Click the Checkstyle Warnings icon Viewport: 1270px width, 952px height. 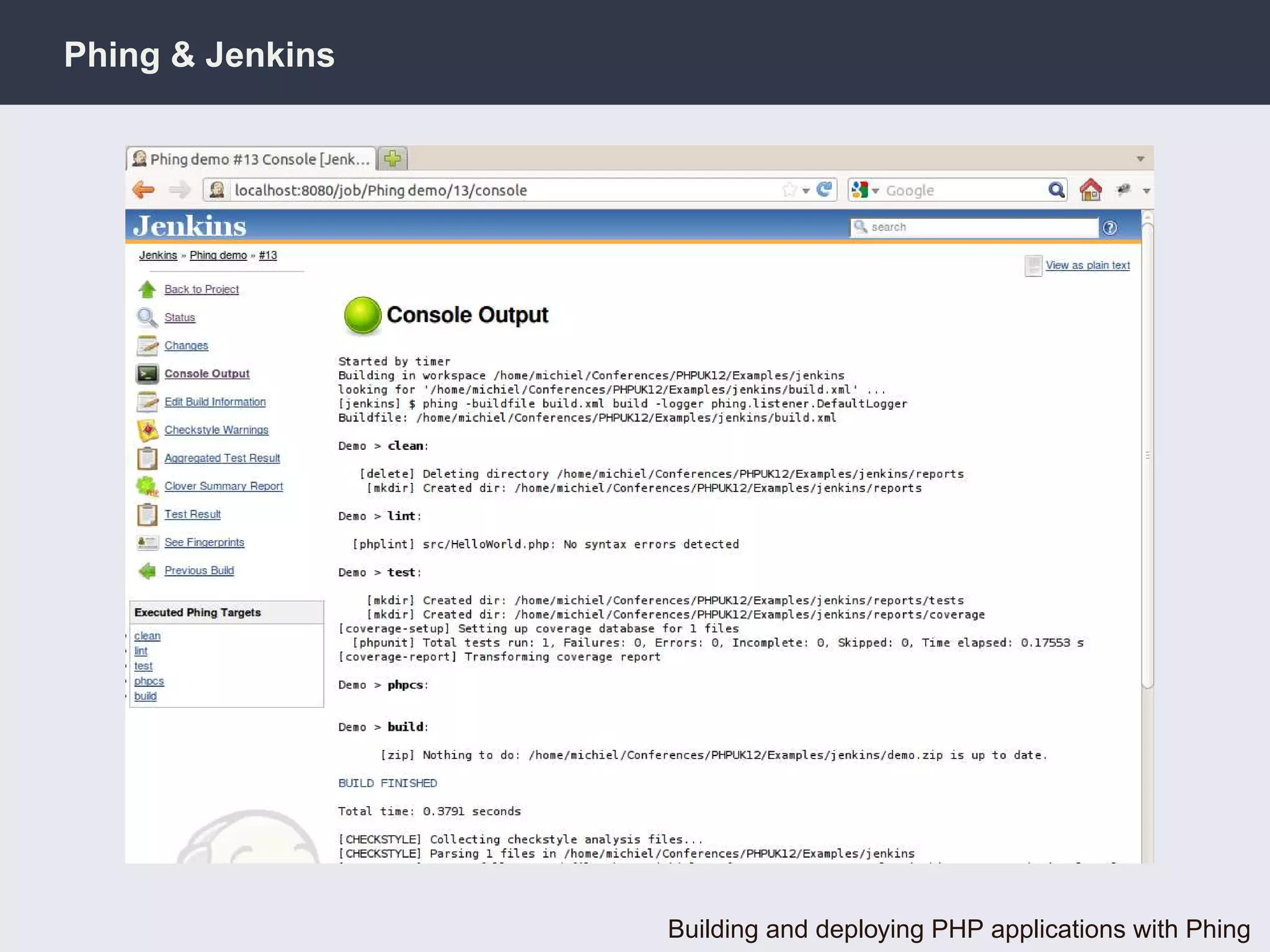(x=148, y=430)
